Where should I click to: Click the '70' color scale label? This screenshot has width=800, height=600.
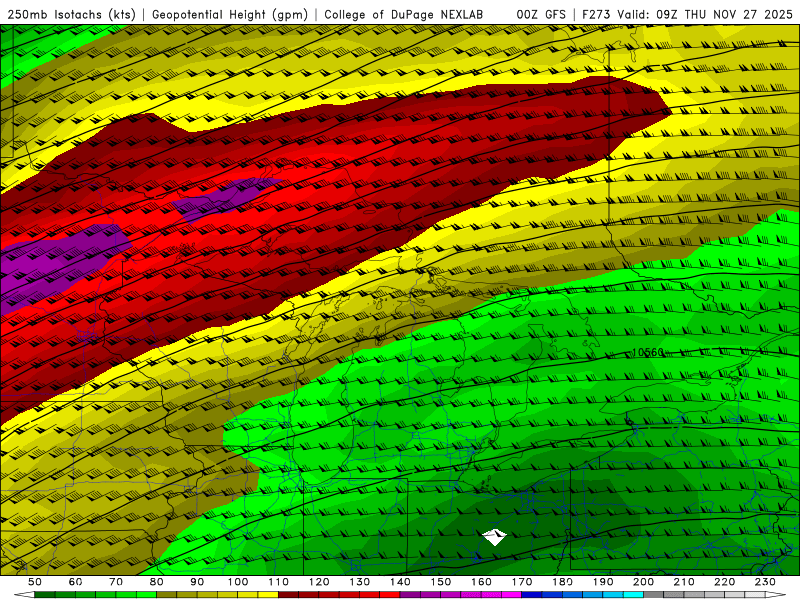click(116, 582)
